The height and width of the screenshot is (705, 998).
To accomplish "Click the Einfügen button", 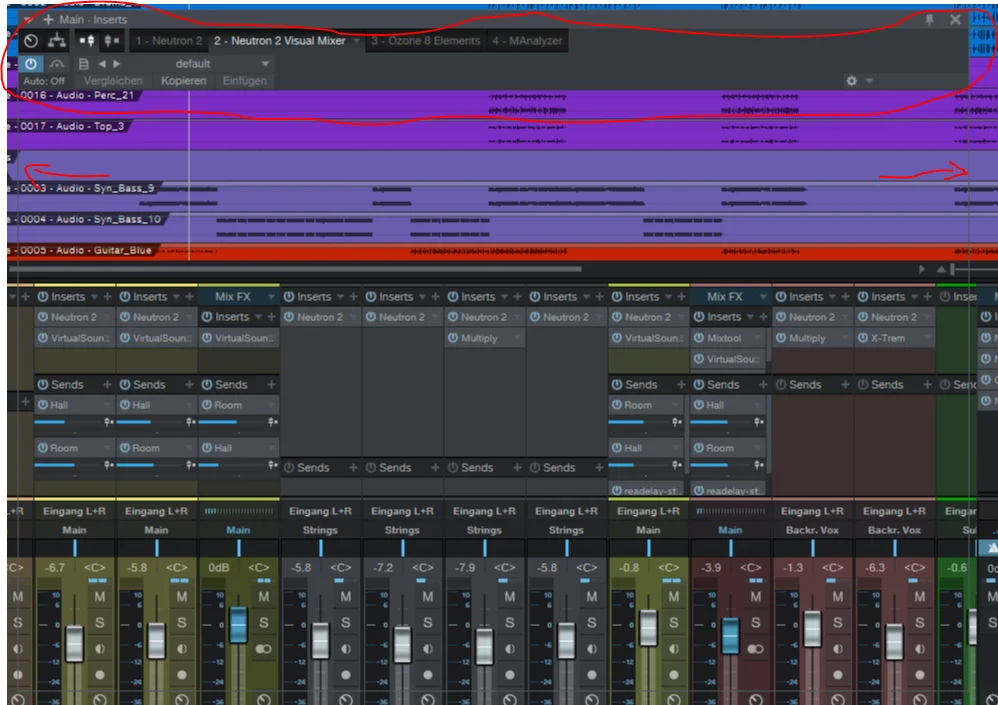I will [244, 81].
